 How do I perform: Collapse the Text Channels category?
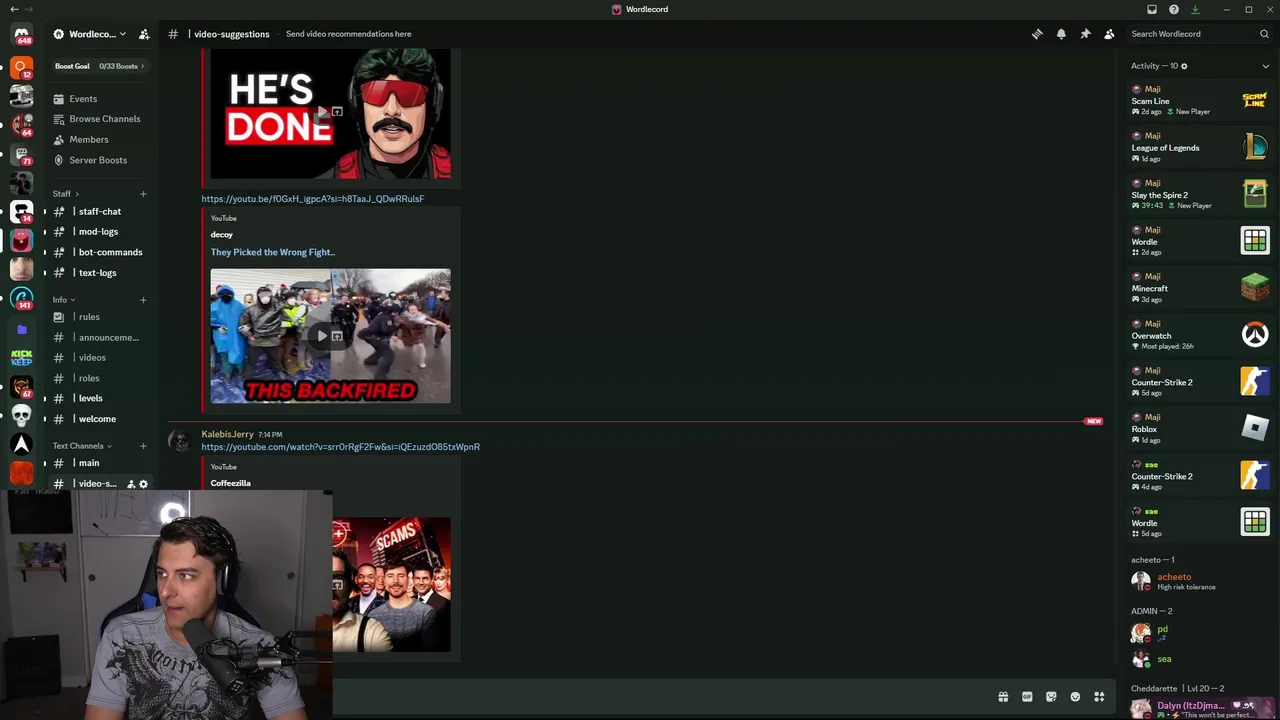pos(82,446)
